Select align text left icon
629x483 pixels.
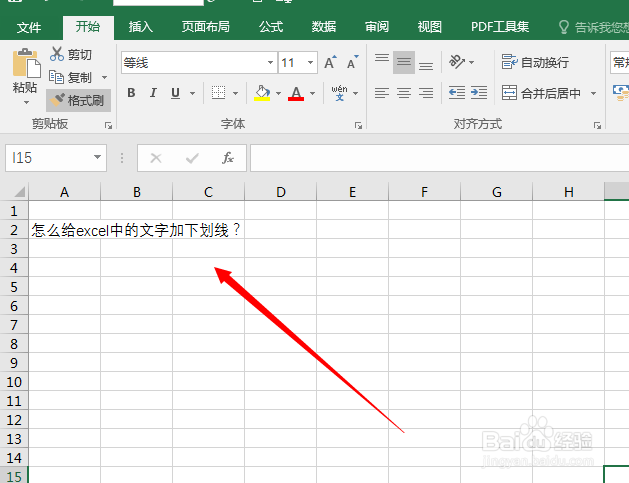pyautogui.click(x=381, y=93)
